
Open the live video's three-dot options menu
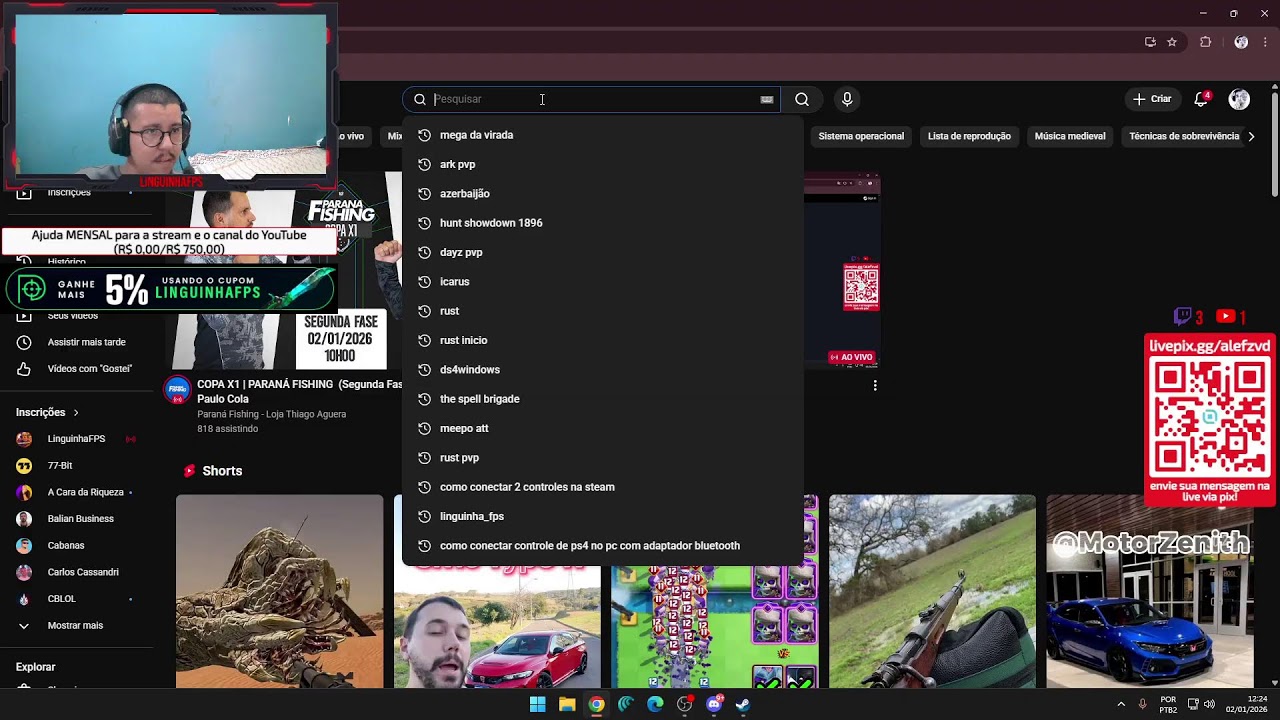pyautogui.click(x=875, y=385)
